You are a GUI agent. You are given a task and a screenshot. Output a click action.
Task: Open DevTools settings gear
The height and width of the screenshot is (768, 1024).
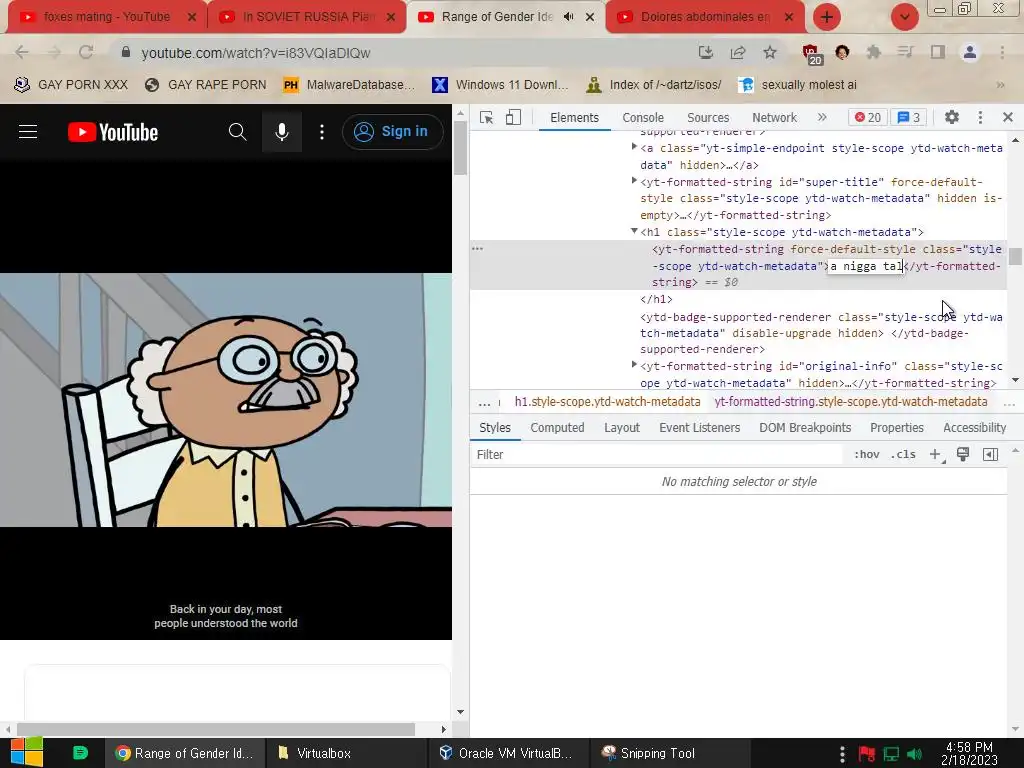click(952, 118)
